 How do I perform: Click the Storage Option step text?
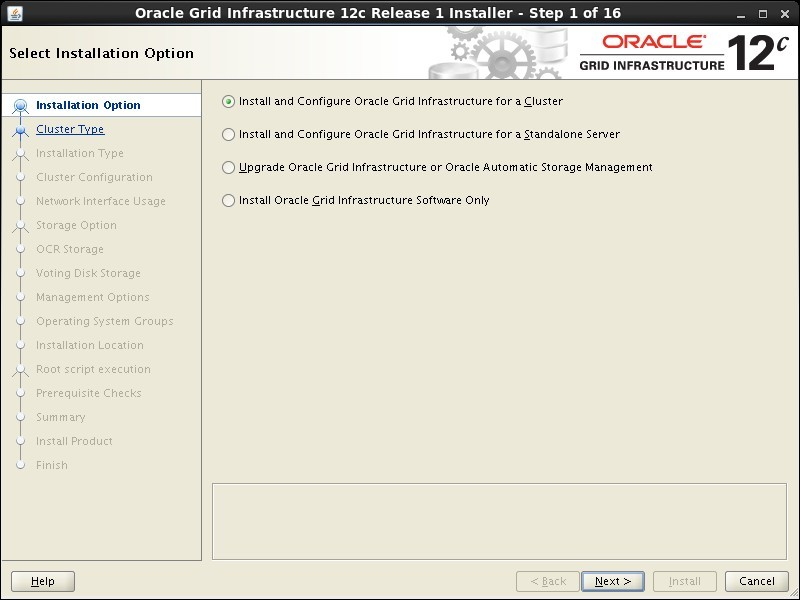pyautogui.click(x=76, y=225)
